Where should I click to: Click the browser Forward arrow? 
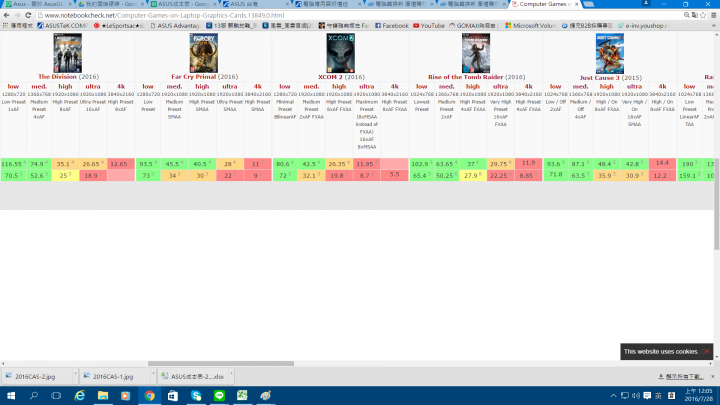click(x=17, y=15)
